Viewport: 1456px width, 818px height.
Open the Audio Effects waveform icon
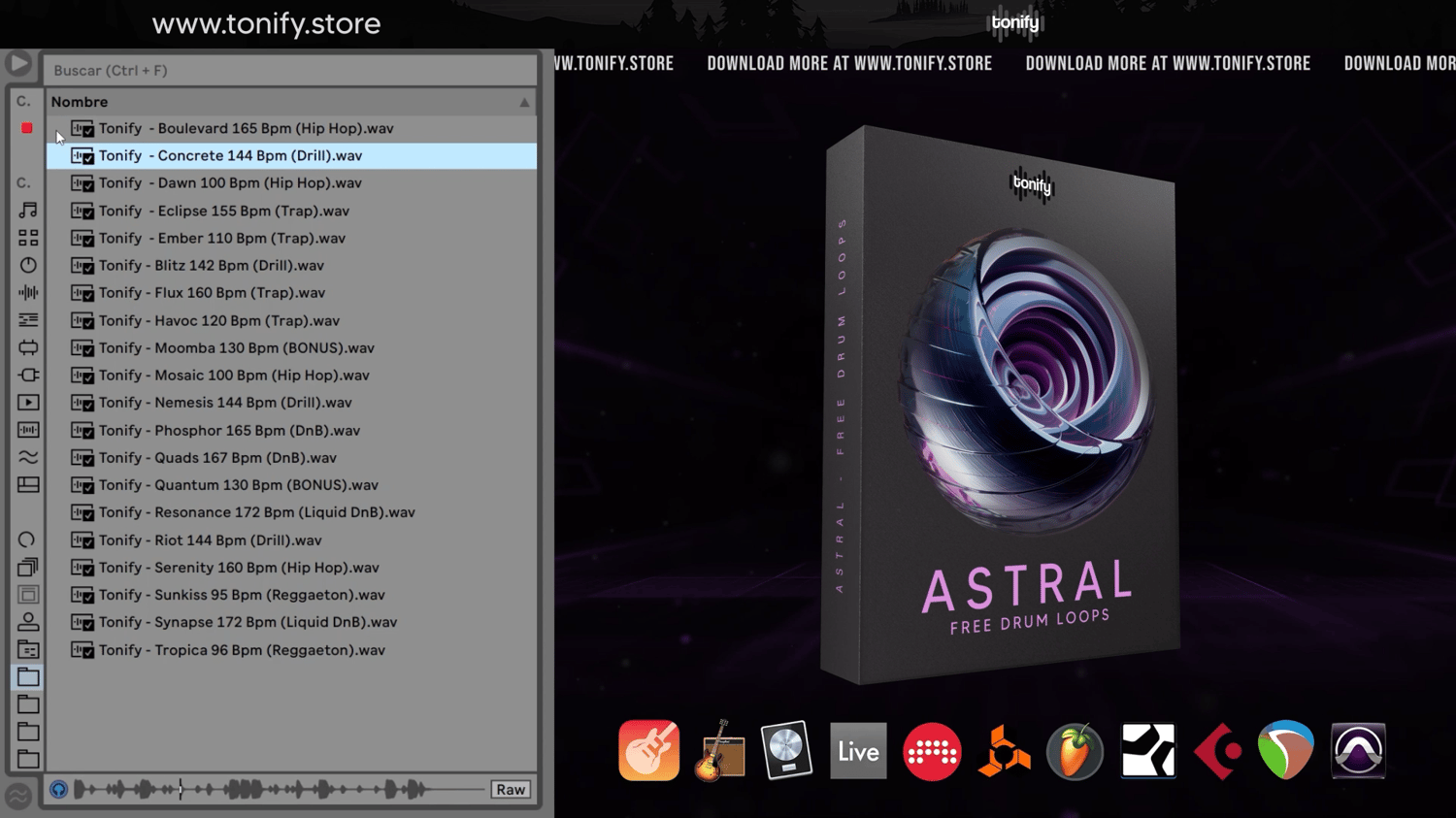point(28,292)
